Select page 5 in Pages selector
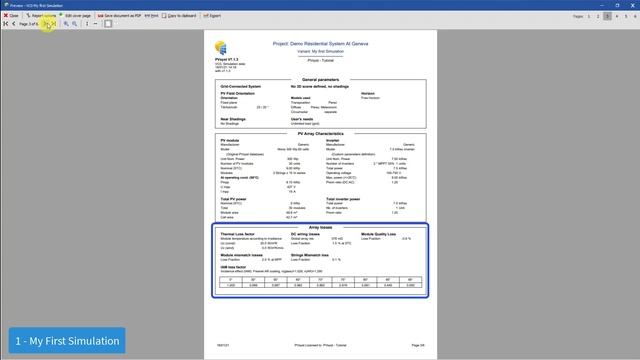This screenshot has height=360, width=640. click(626, 16)
